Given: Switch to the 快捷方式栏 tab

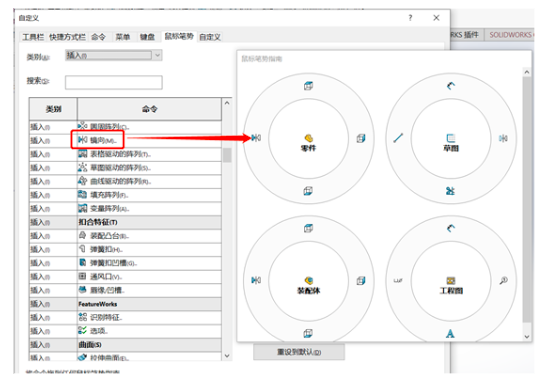Looking at the screenshot, I should coord(67,37).
